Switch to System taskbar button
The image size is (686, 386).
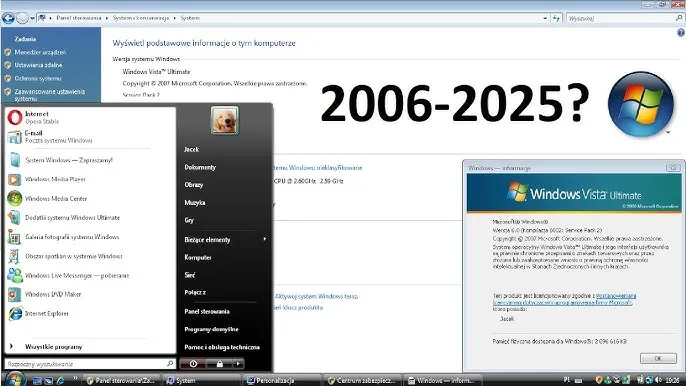tap(200, 381)
